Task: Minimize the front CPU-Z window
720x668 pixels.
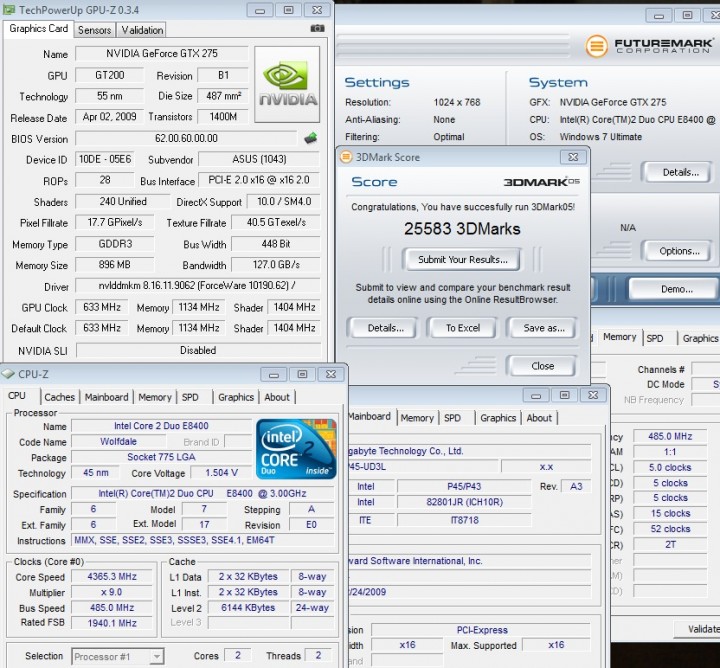Action: (273, 375)
